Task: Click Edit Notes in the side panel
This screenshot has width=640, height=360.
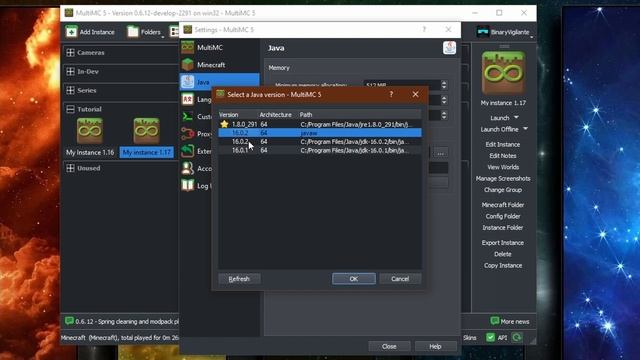Action: click(503, 156)
